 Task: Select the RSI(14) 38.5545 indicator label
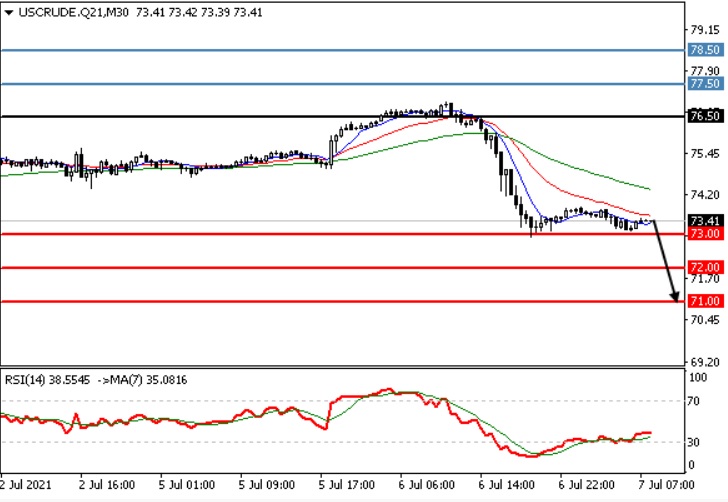tap(47, 380)
